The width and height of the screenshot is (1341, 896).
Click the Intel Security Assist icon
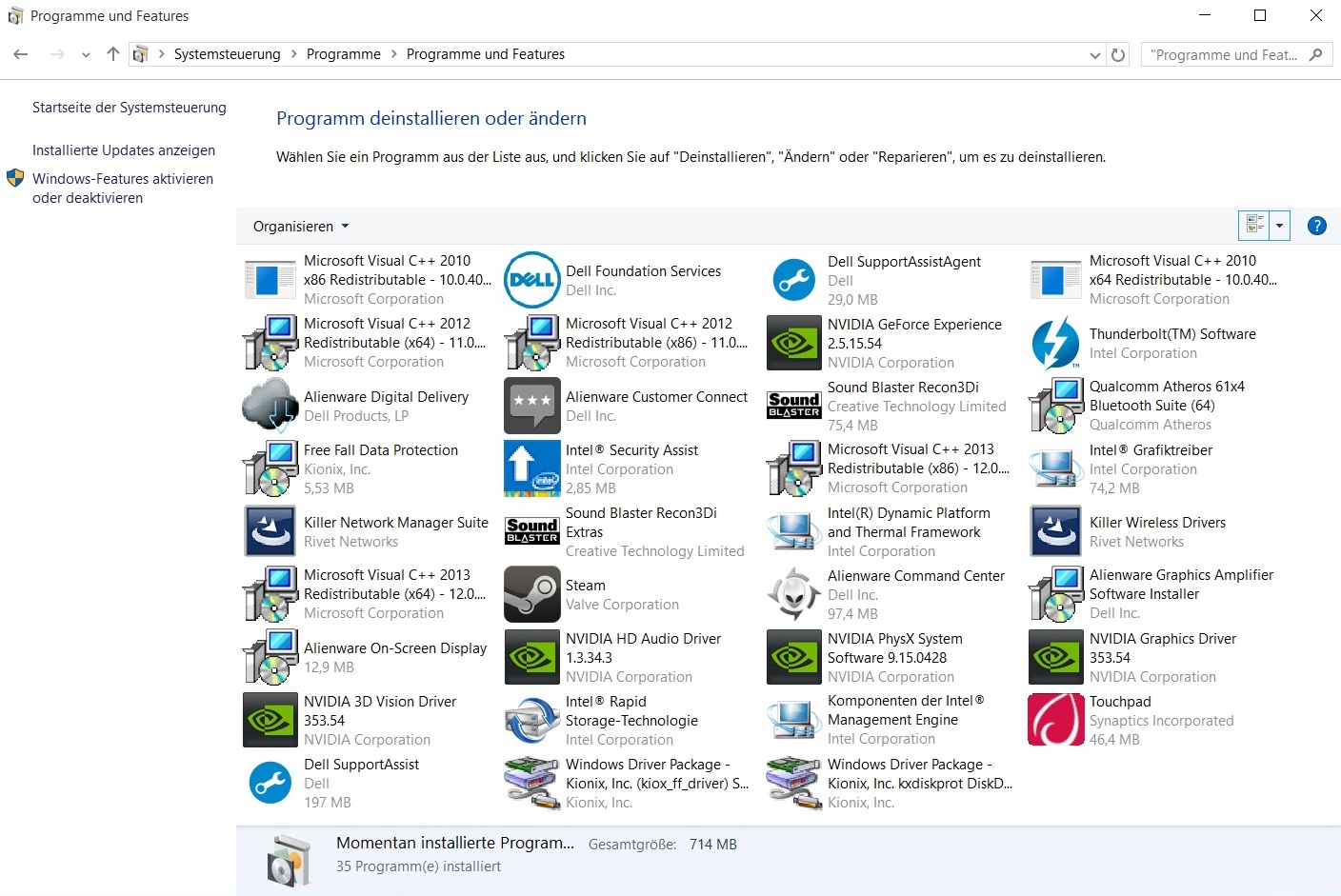pos(531,468)
